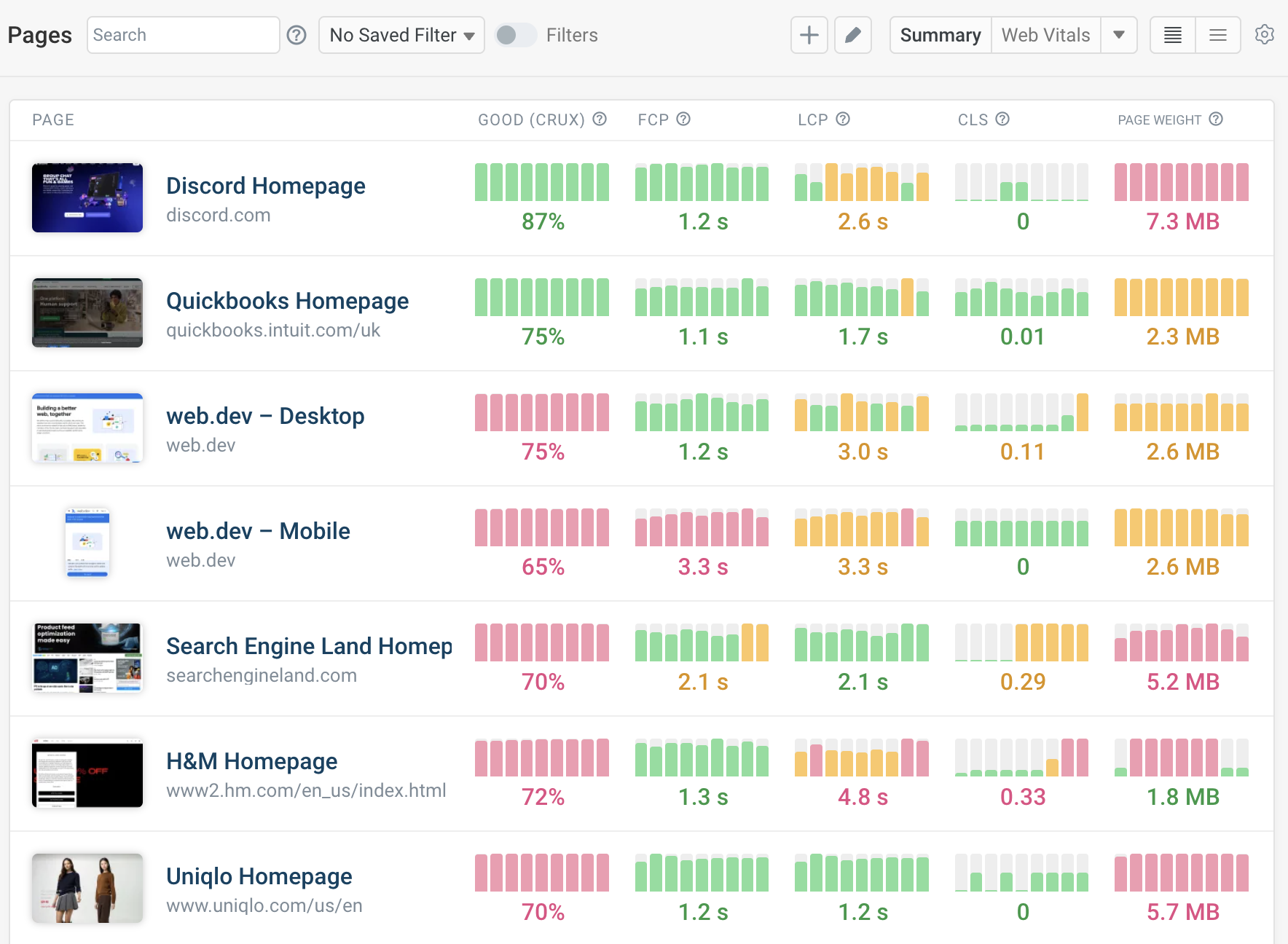Image resolution: width=1288 pixels, height=944 pixels.
Task: Click the H&M Homepage LCP bar chart
Action: click(x=861, y=758)
